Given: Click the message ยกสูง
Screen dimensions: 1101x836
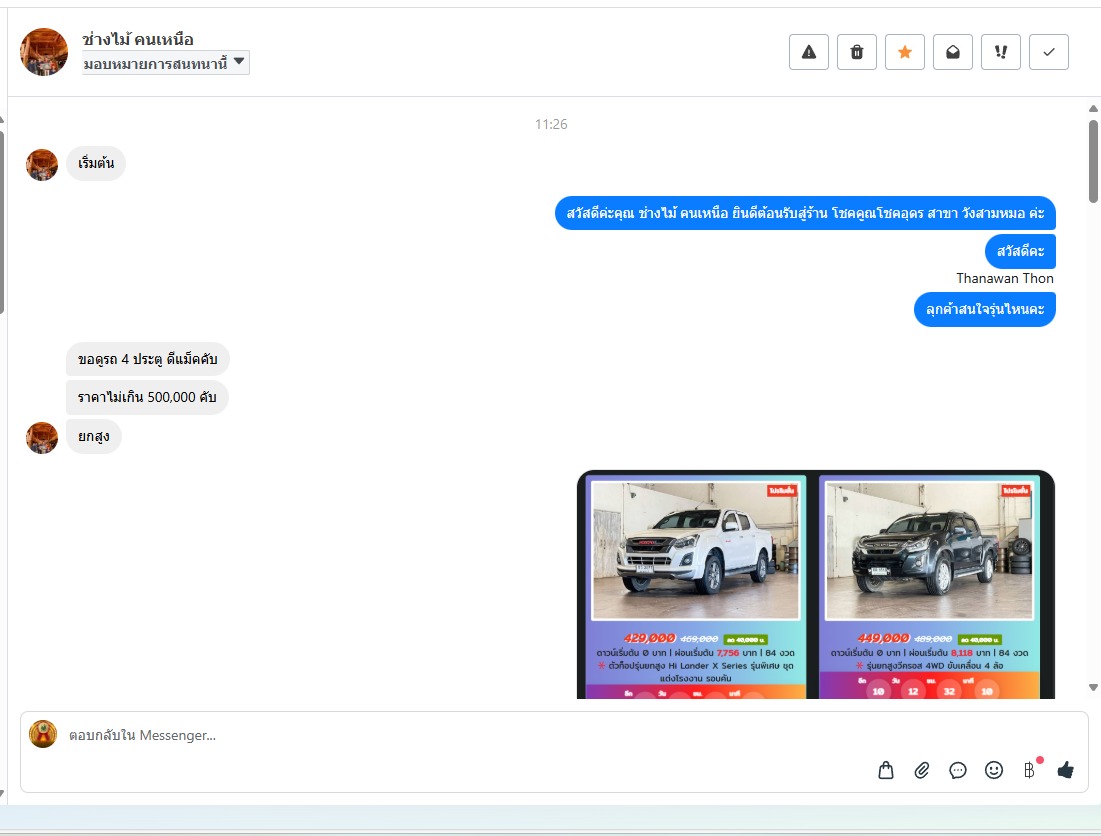Looking at the screenshot, I should pyautogui.click(x=94, y=437).
